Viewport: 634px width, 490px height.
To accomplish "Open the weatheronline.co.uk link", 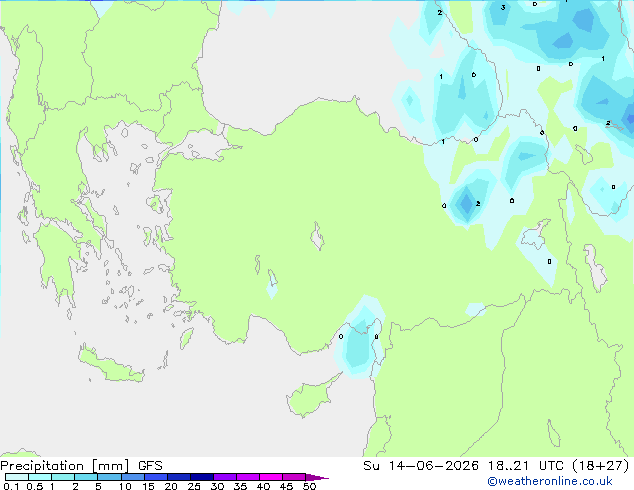I will coord(550,481).
